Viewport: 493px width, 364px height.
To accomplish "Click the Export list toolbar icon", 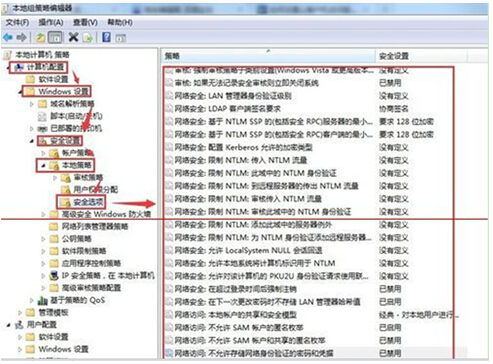I will (x=88, y=38).
